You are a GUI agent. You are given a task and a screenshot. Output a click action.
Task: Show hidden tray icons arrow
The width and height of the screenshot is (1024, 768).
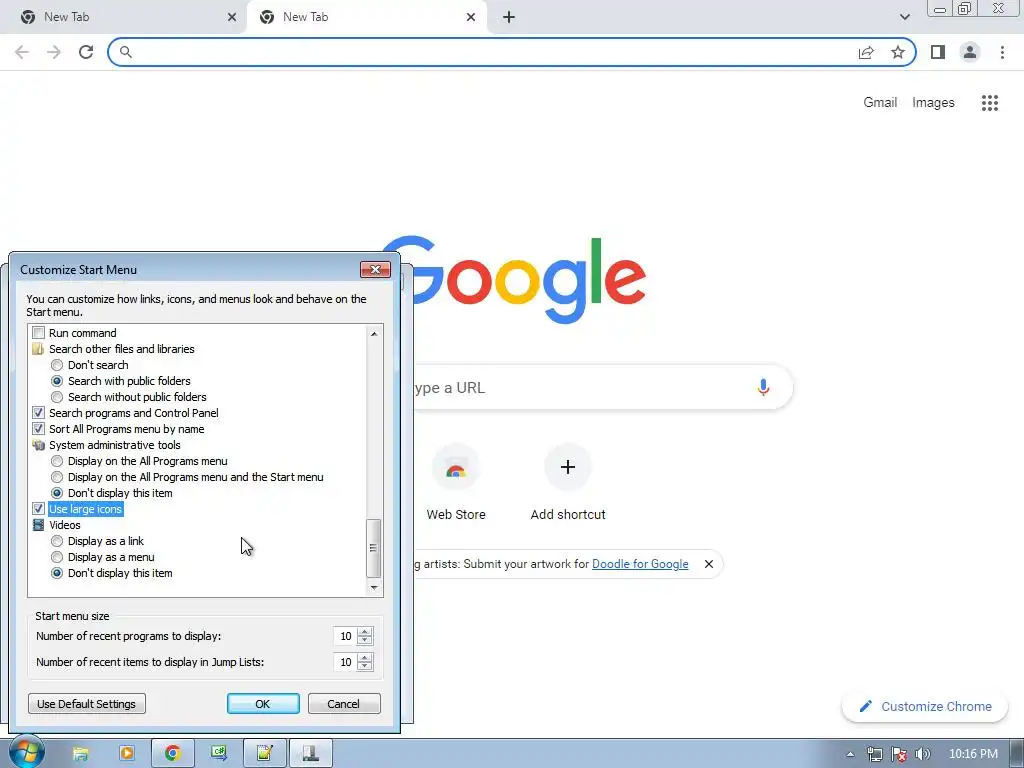[x=850, y=754]
